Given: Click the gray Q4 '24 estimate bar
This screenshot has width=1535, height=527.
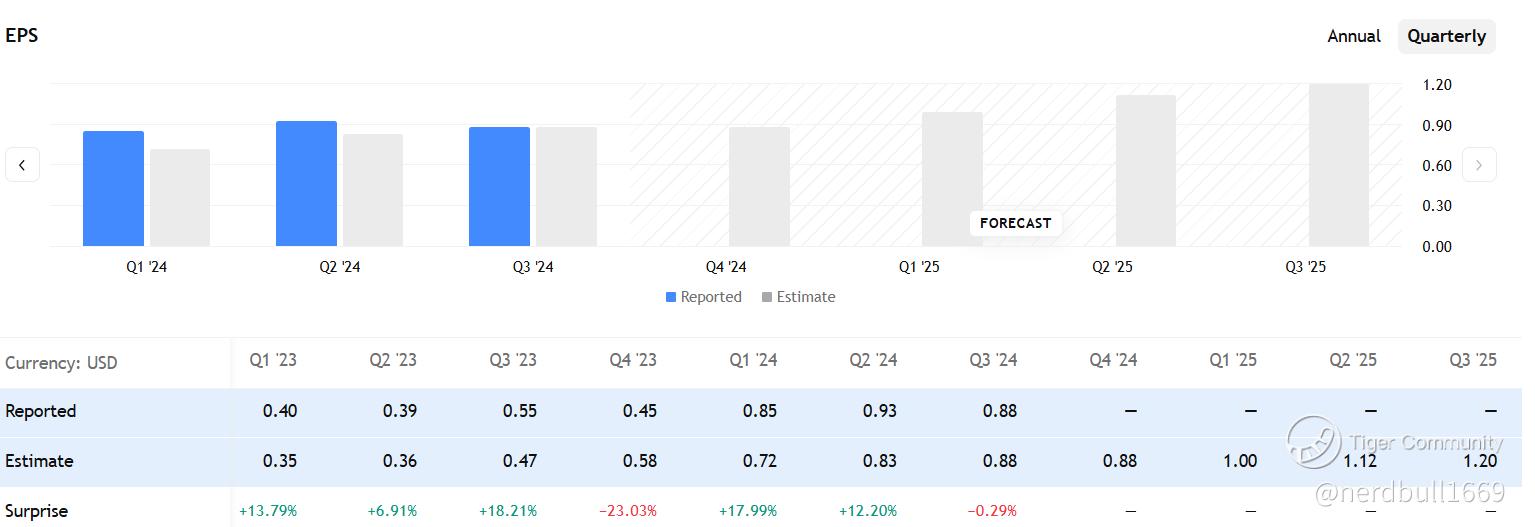Looking at the screenshot, I should click(759, 187).
